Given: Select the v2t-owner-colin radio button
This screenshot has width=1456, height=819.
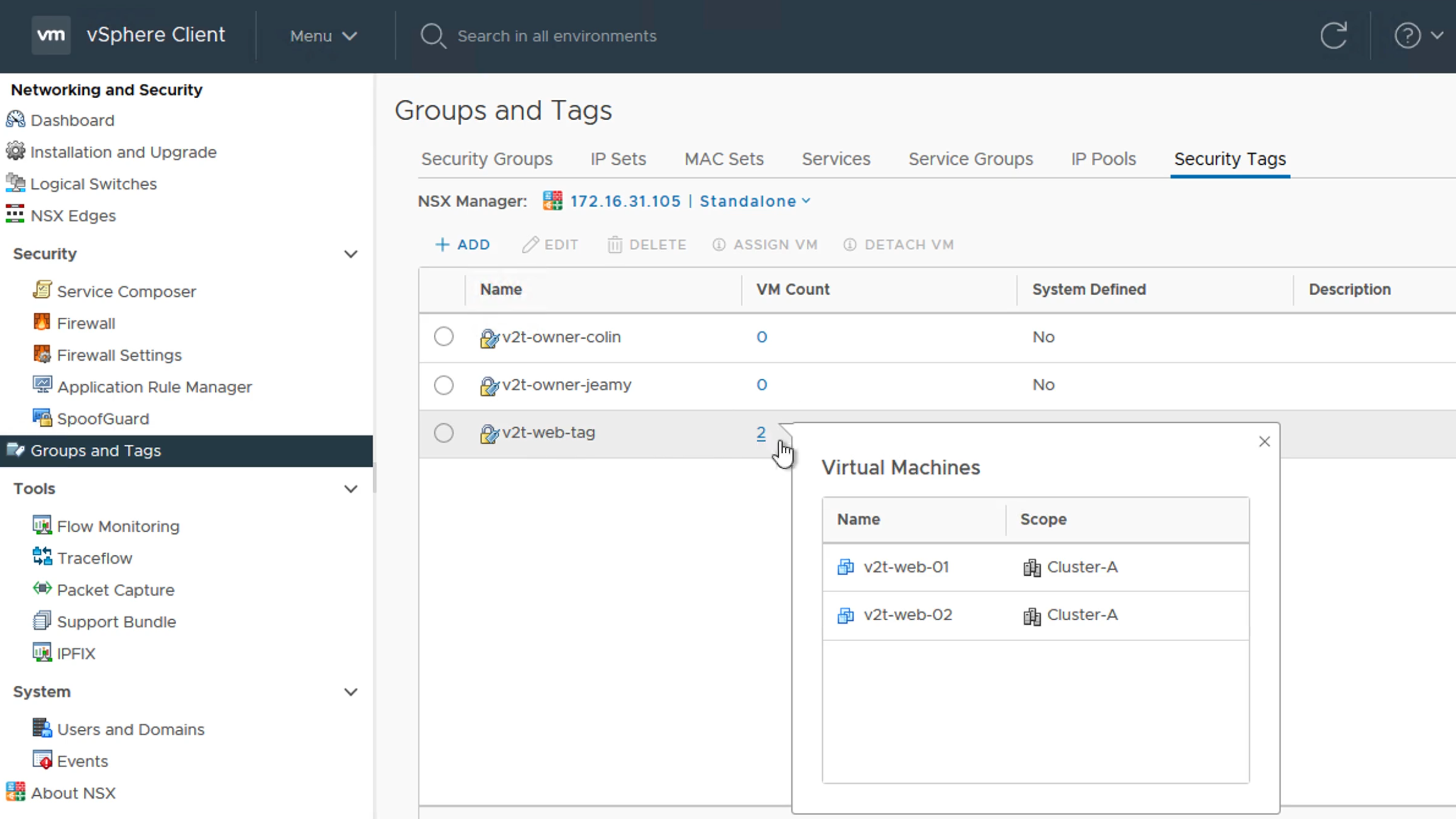Looking at the screenshot, I should pyautogui.click(x=443, y=337).
